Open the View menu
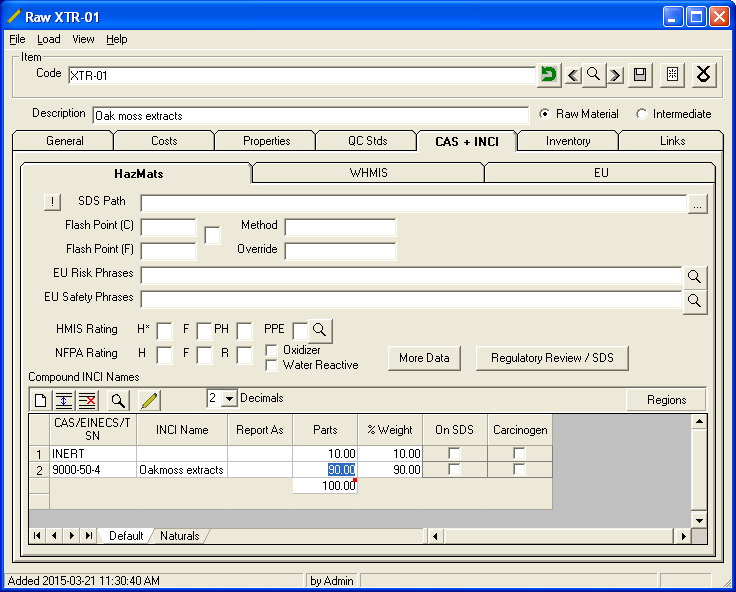736x592 pixels. (83, 39)
